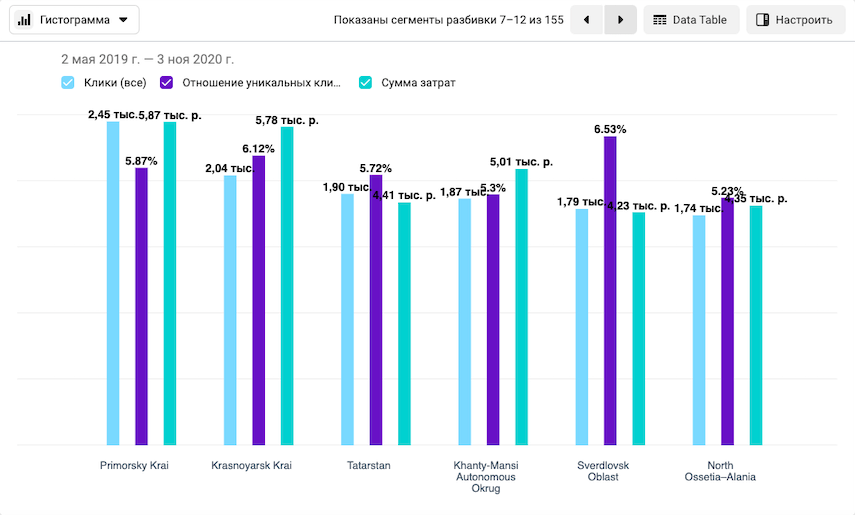The height and width of the screenshot is (515, 855).
Task: Click the 6.12% value label
Action: point(258,149)
